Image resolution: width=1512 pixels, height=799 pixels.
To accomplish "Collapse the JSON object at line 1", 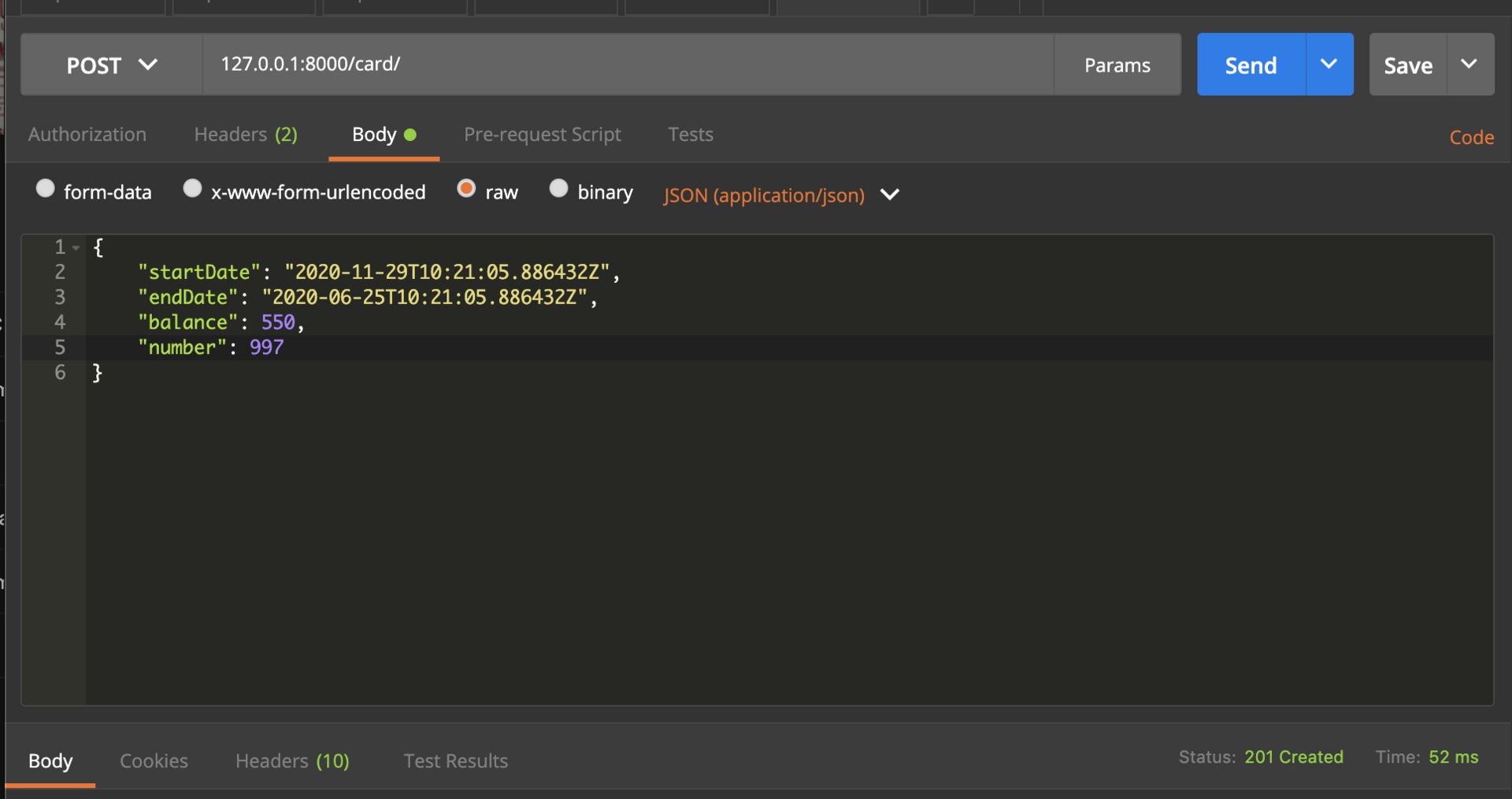I will [76, 247].
